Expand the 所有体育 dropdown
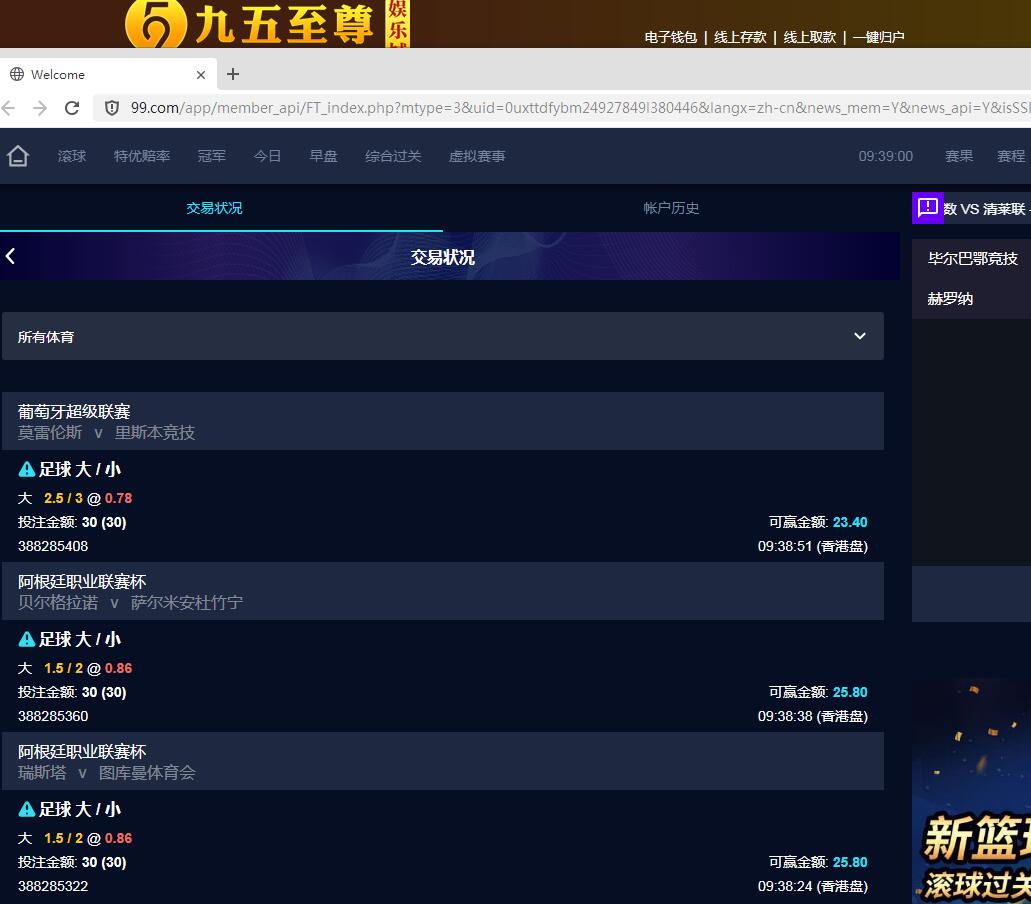Screen dimensions: 1031x904 coord(443,336)
